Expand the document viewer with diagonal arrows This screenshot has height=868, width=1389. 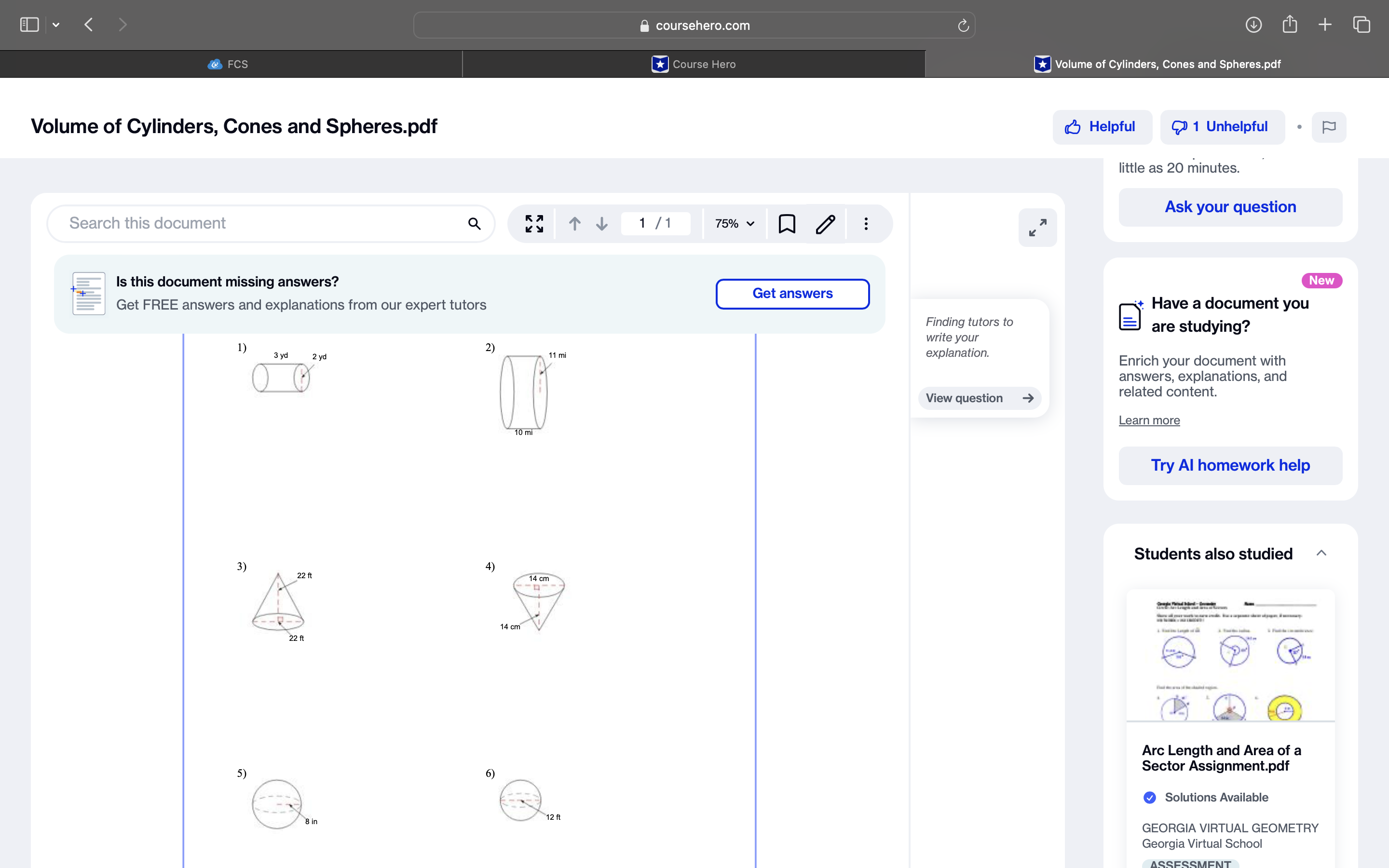click(1037, 227)
